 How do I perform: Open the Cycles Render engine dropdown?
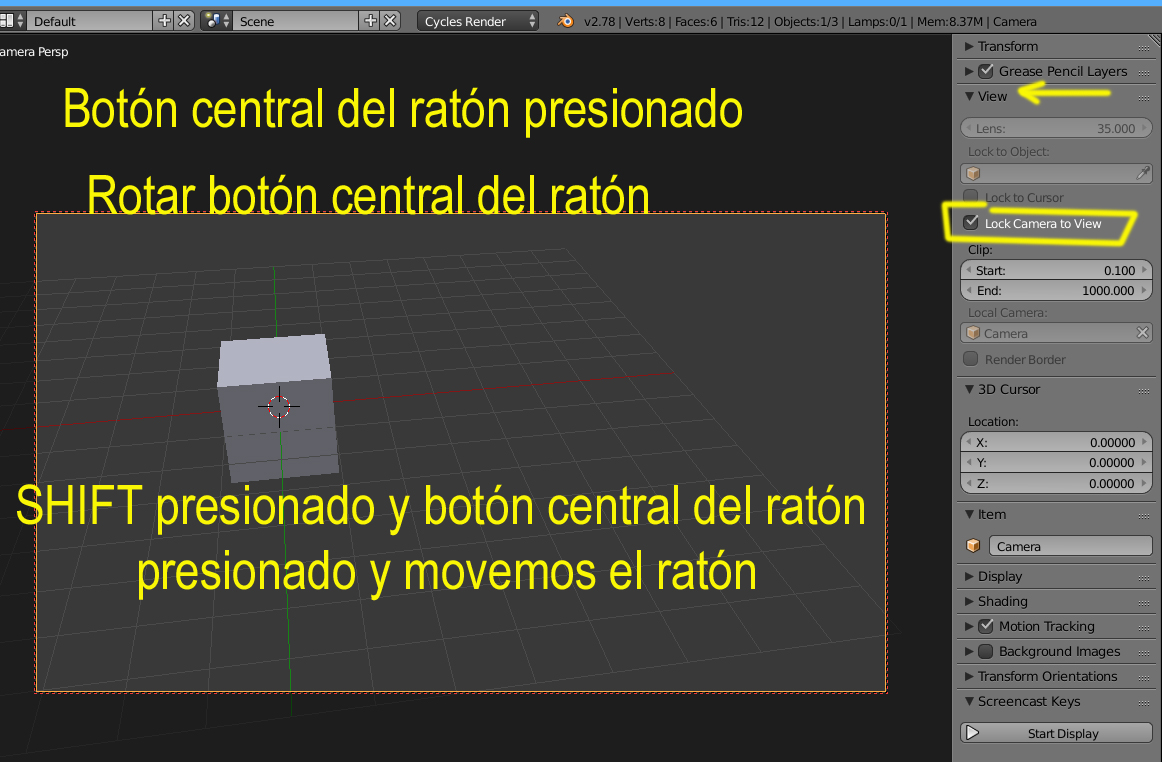(x=479, y=21)
